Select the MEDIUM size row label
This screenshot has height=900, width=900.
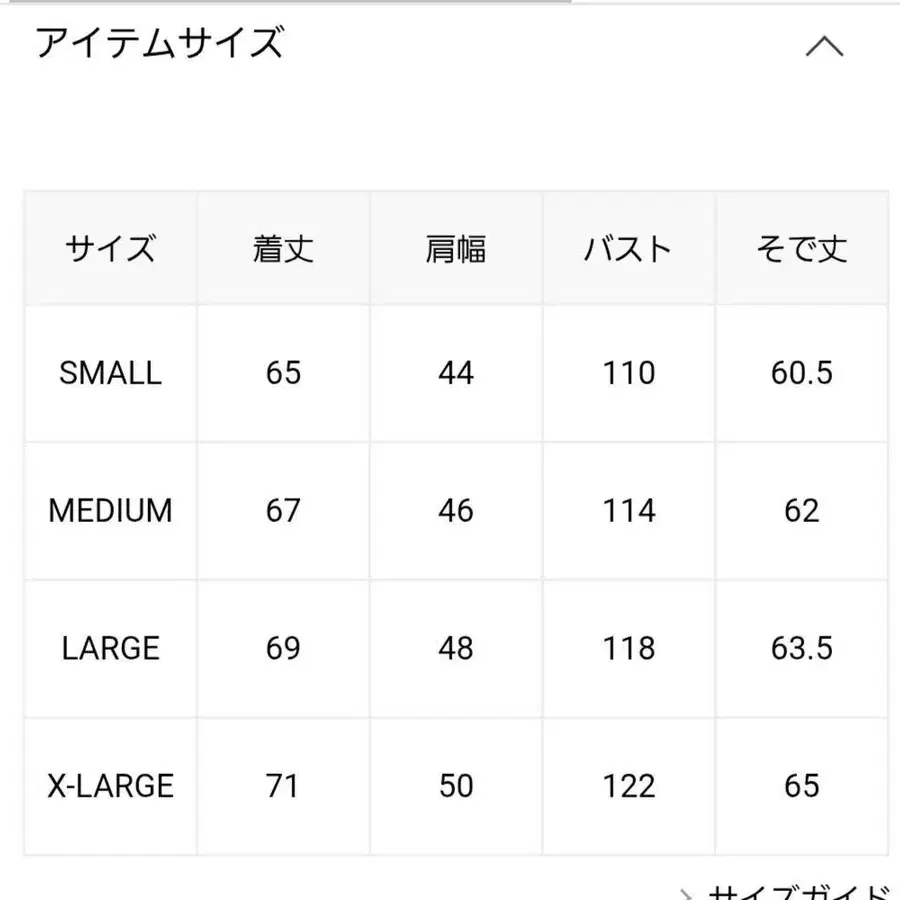click(x=110, y=511)
